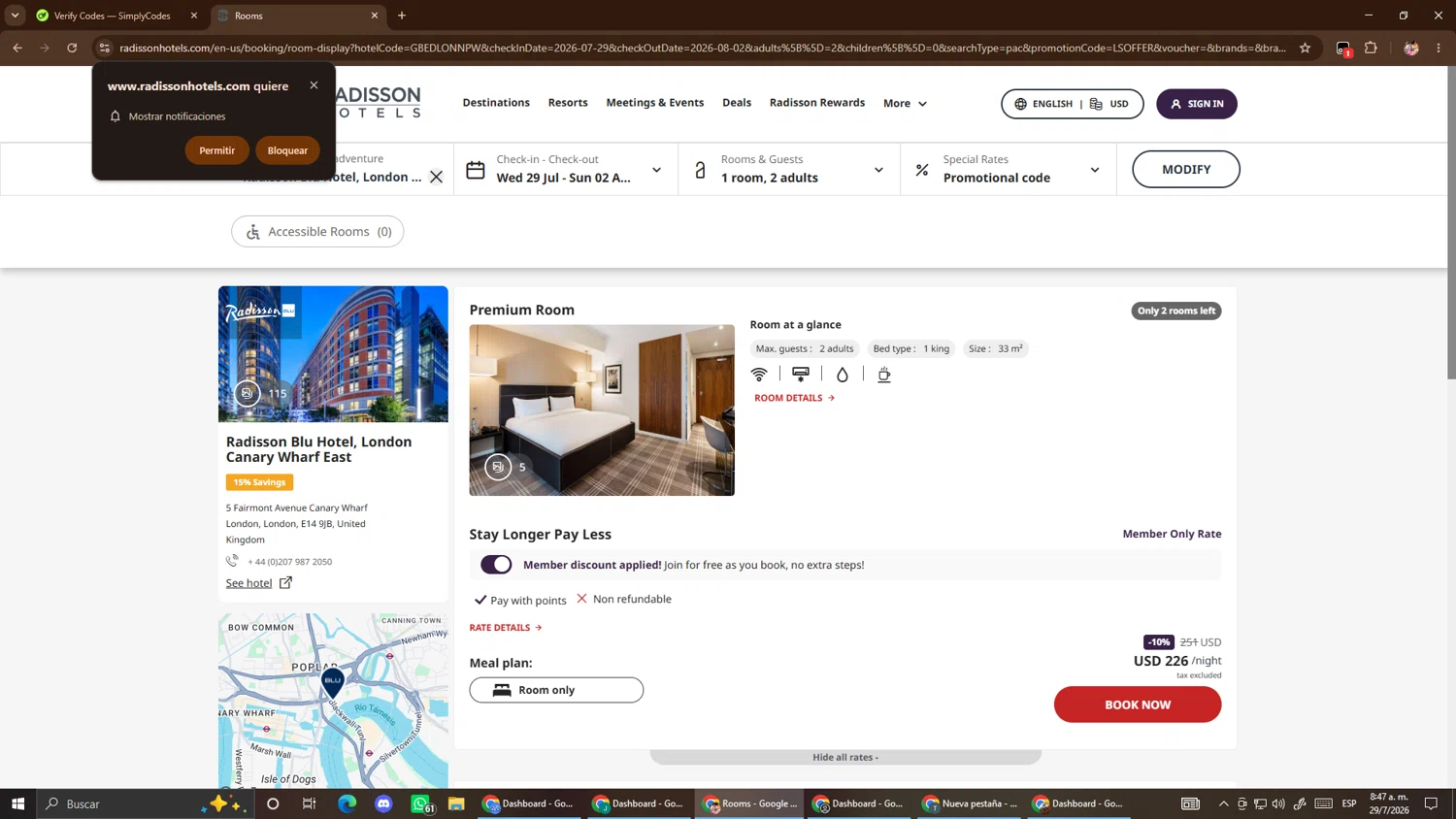
Task: Bookmark this page with the star icon
Action: tap(1305, 48)
